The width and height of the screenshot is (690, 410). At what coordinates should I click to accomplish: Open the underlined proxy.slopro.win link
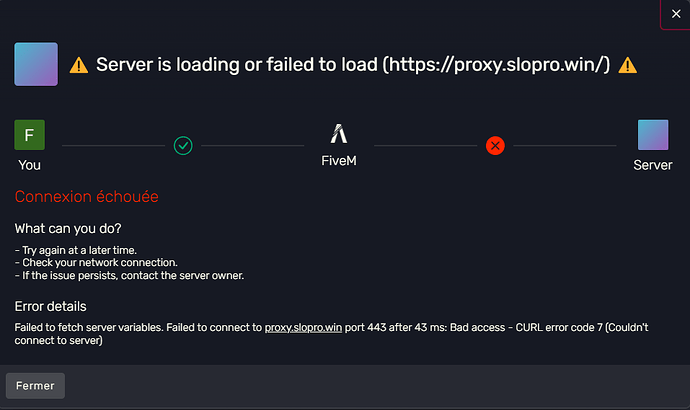pos(303,328)
